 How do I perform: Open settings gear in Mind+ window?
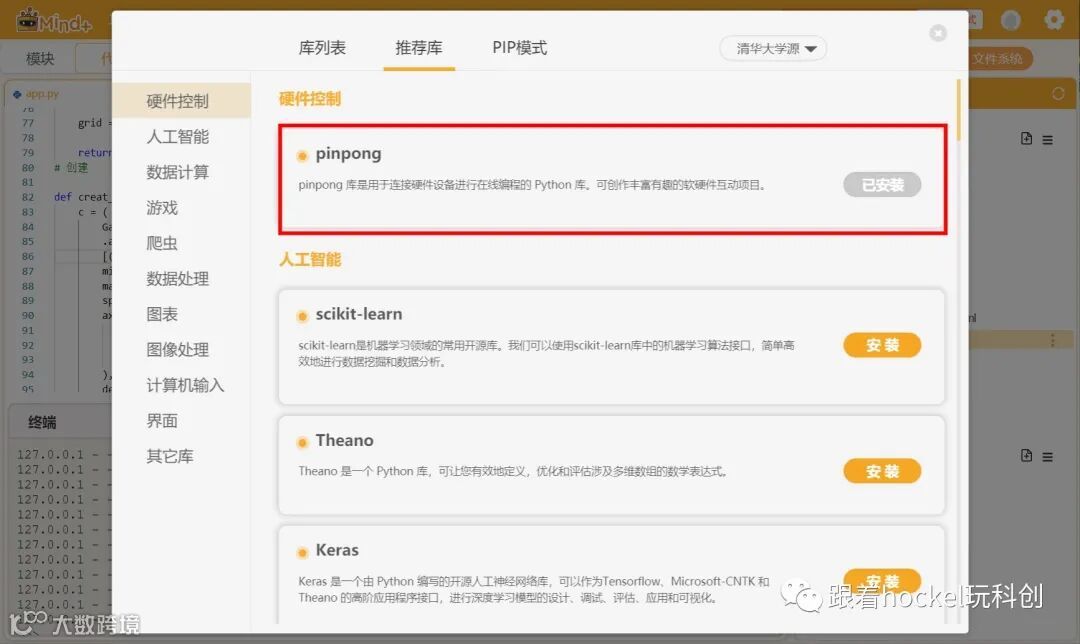[x=1055, y=20]
